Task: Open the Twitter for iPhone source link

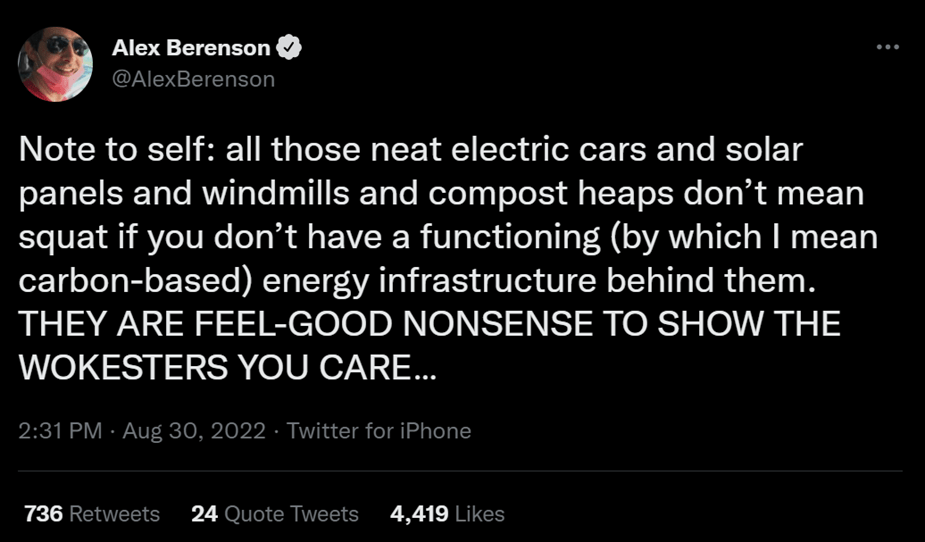Action: (379, 431)
